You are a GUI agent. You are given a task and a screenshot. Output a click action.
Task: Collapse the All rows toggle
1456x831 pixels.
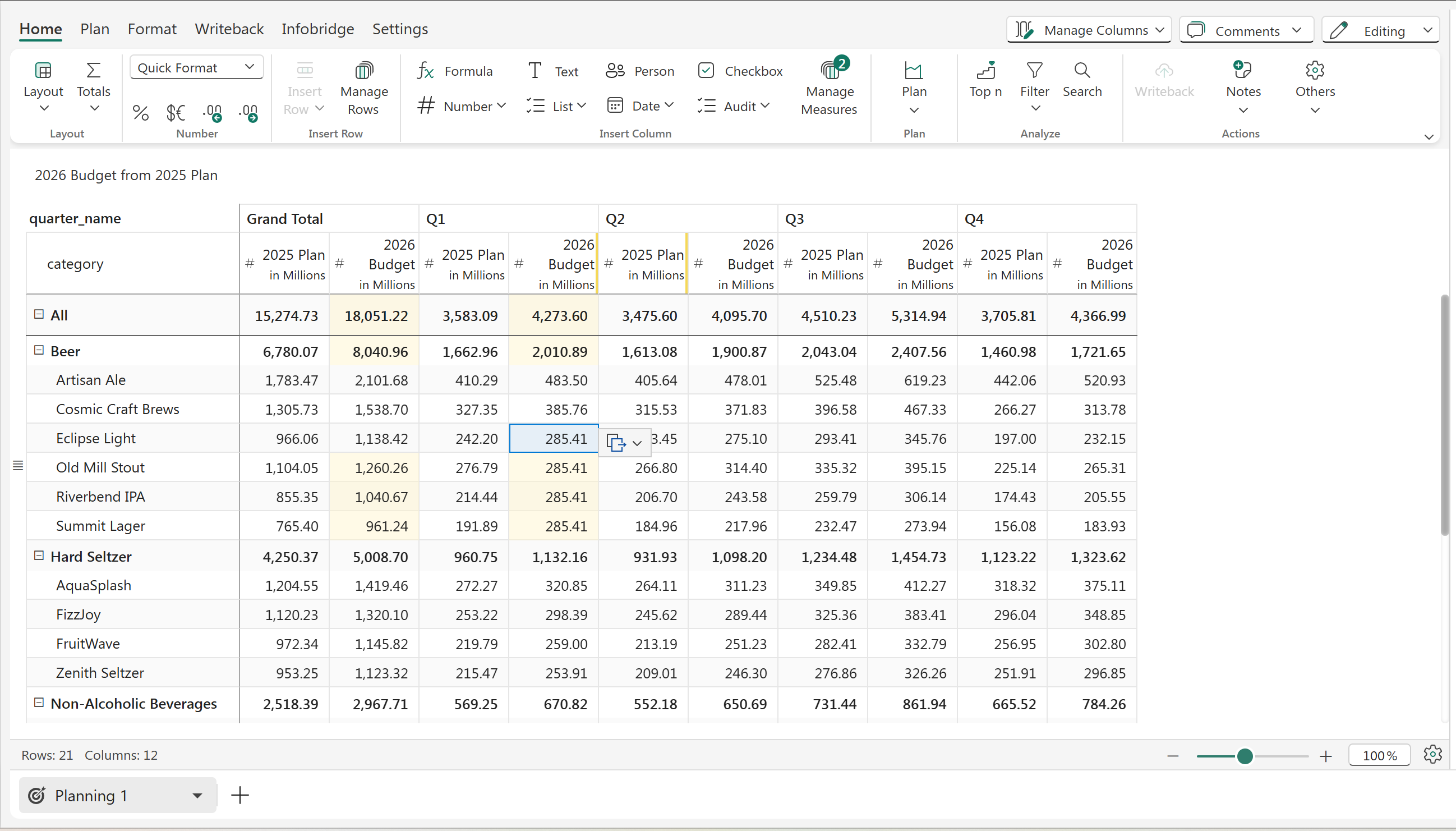click(39, 314)
